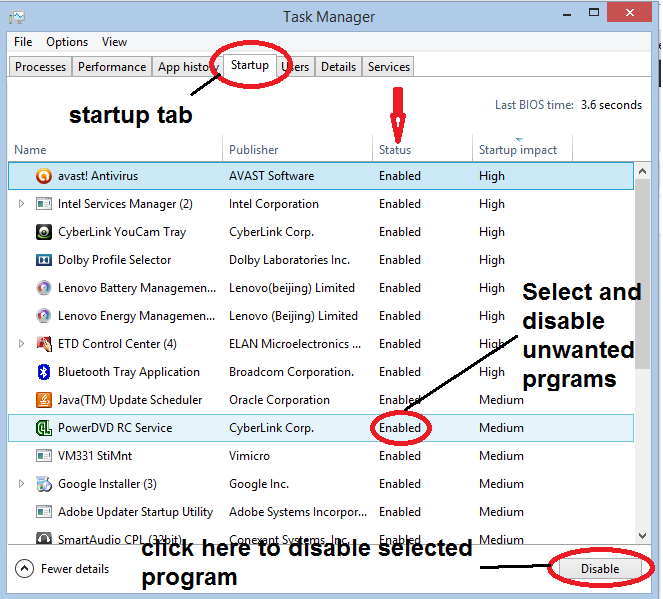Click the PowerDVD RC Service icon
663x599 pixels.
pyautogui.click(x=44, y=428)
